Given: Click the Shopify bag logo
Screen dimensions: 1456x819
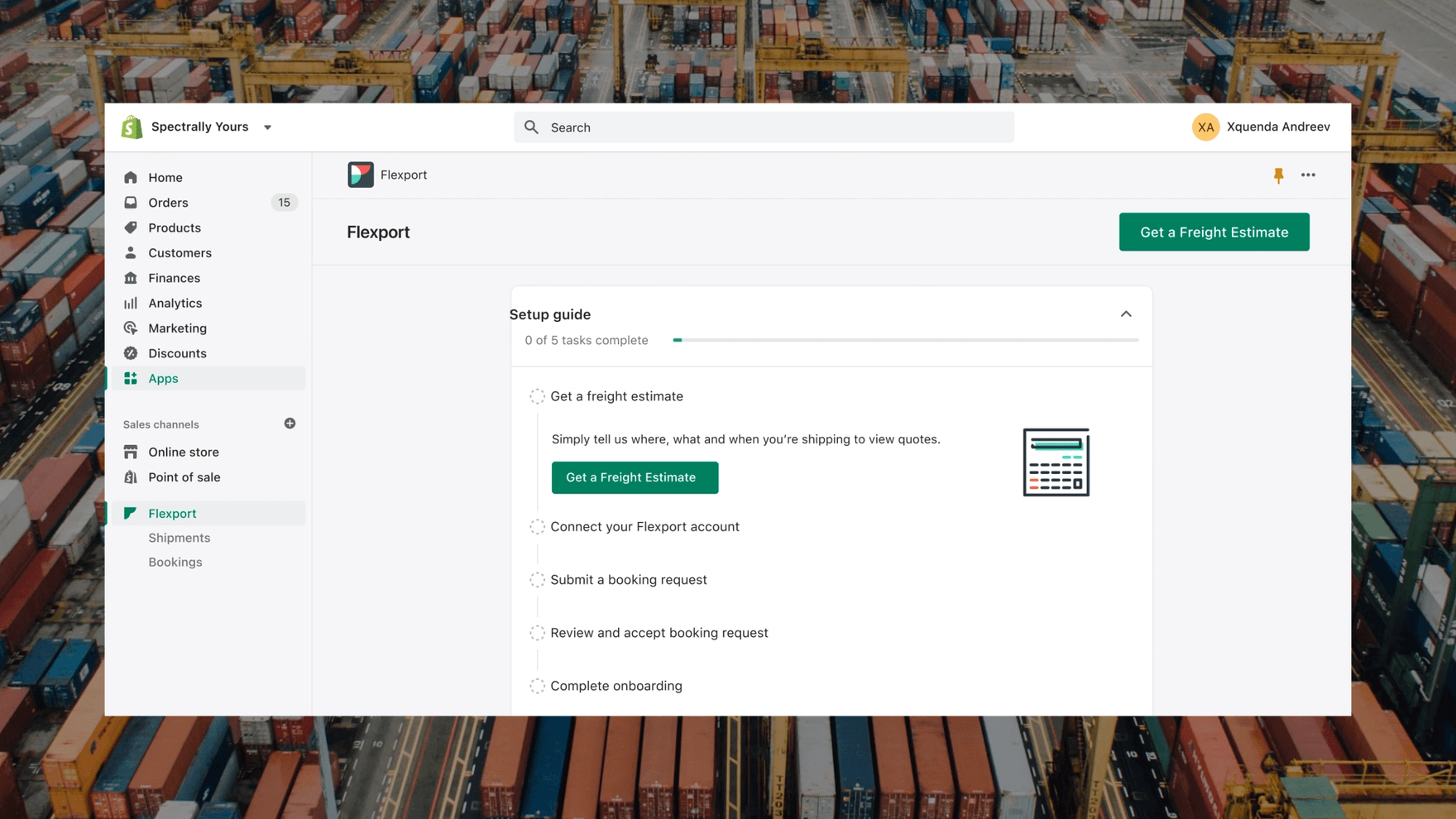Looking at the screenshot, I should pos(132,127).
